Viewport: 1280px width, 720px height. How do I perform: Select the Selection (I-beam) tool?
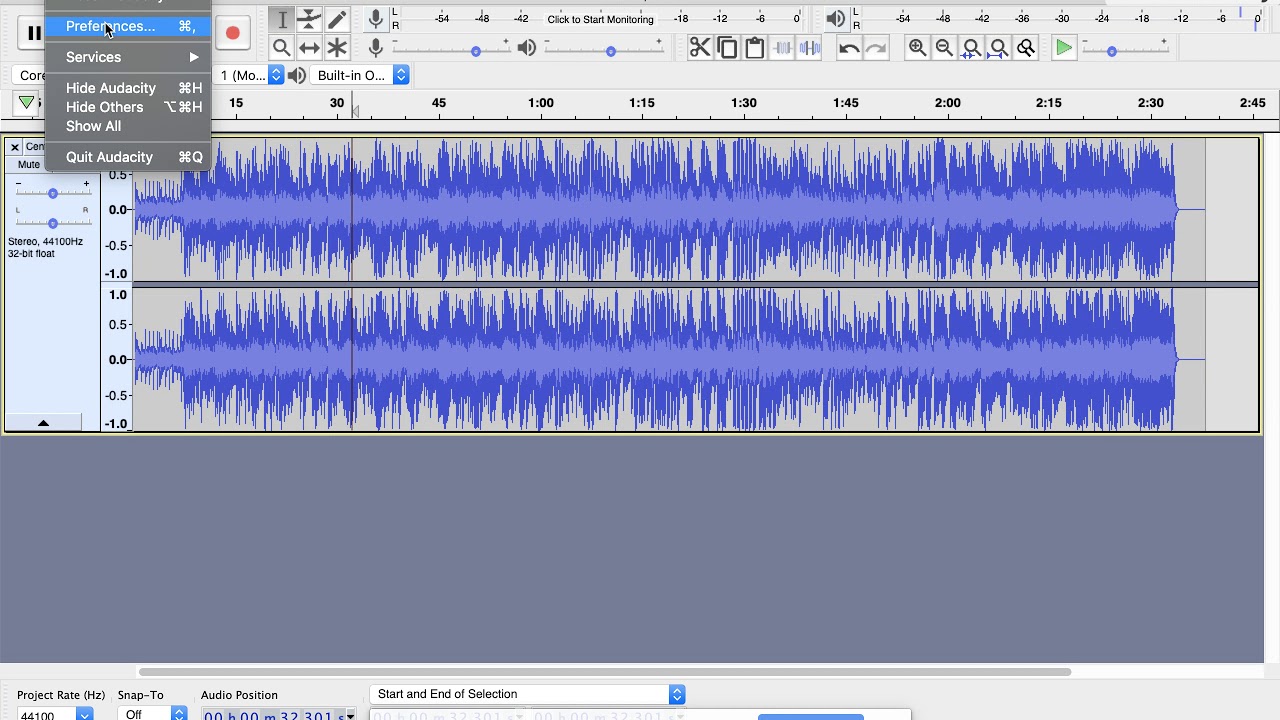click(282, 19)
